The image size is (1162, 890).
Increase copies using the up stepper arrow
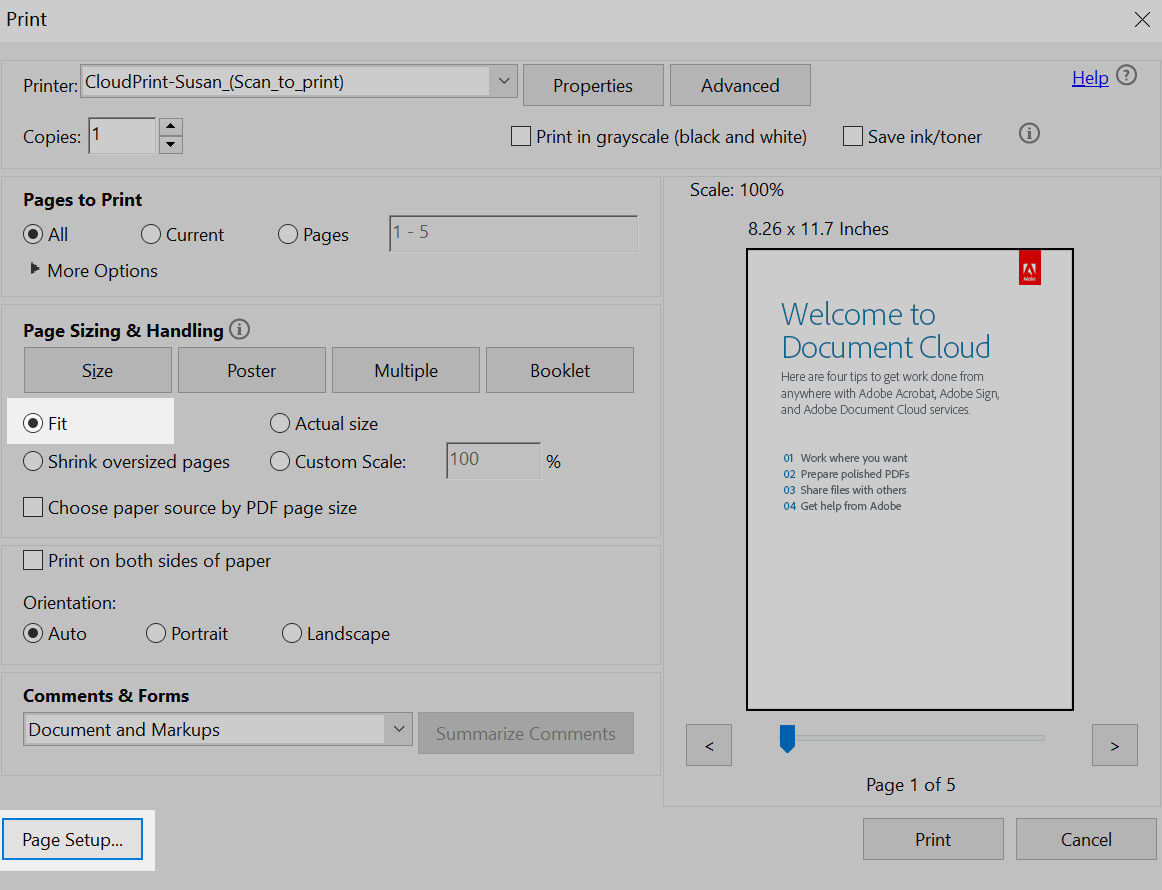170,128
